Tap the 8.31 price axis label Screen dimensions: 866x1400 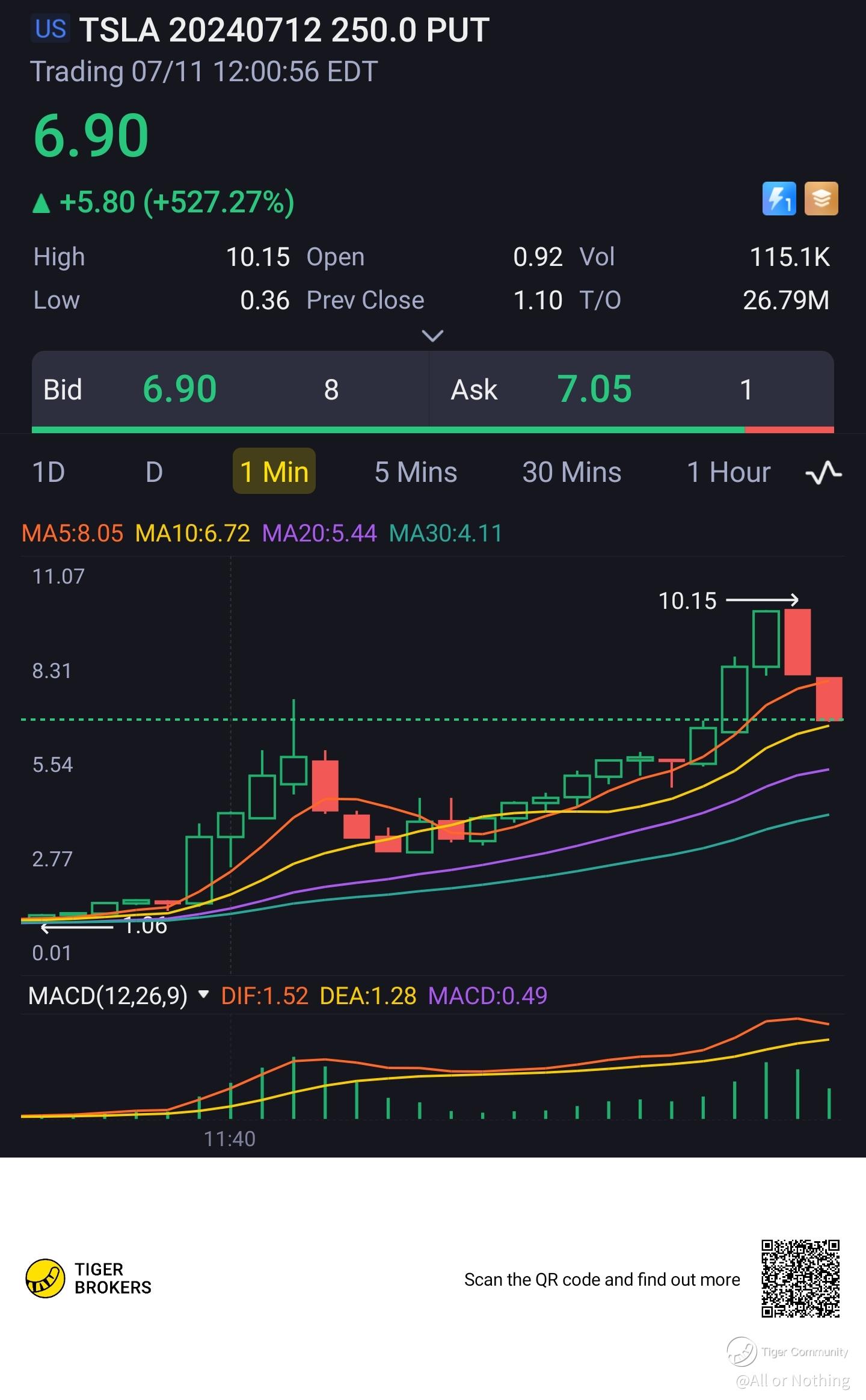(52, 671)
